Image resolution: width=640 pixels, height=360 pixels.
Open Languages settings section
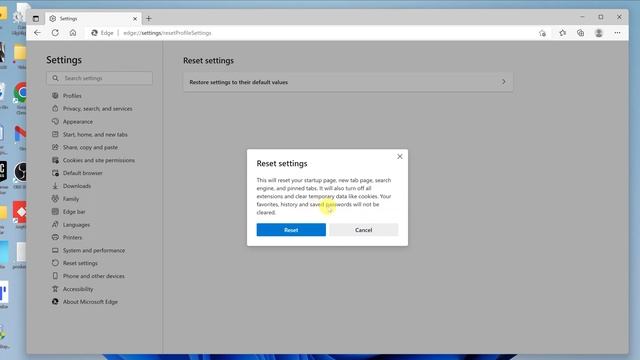point(76,225)
